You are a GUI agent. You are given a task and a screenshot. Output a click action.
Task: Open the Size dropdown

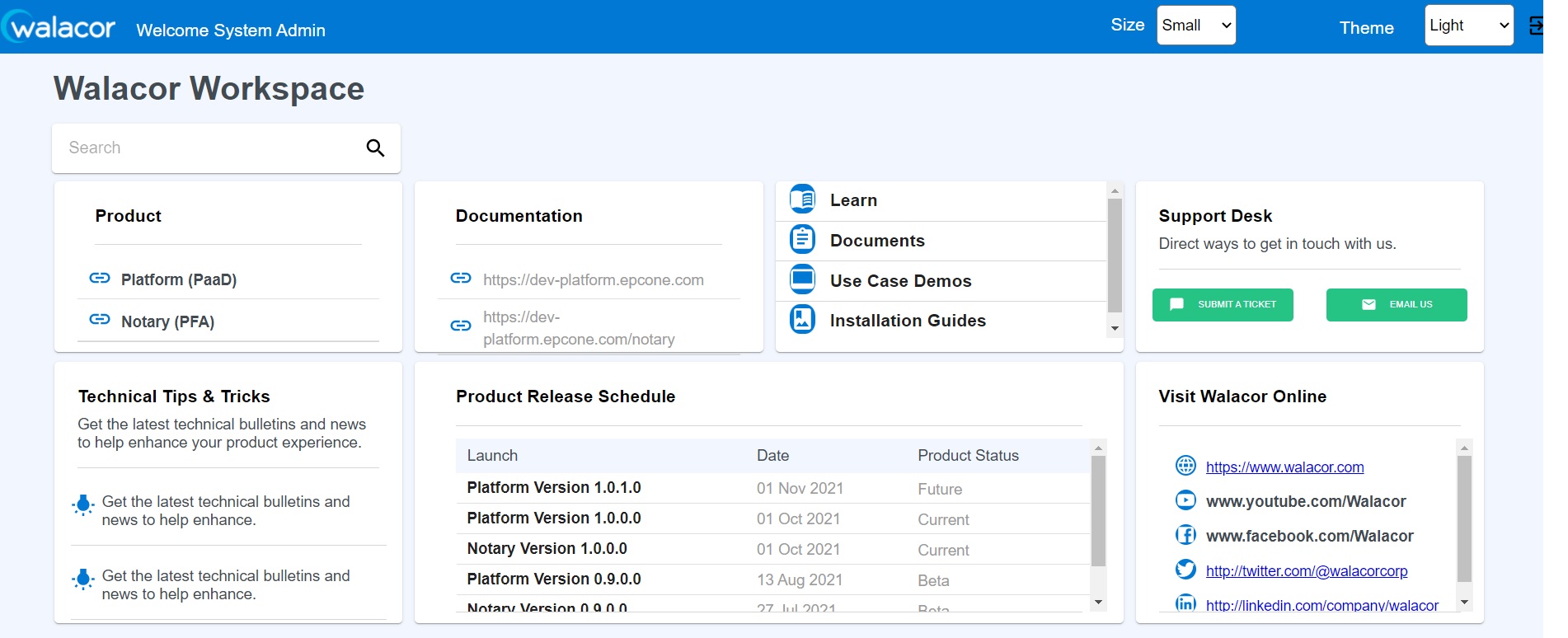tap(1196, 26)
